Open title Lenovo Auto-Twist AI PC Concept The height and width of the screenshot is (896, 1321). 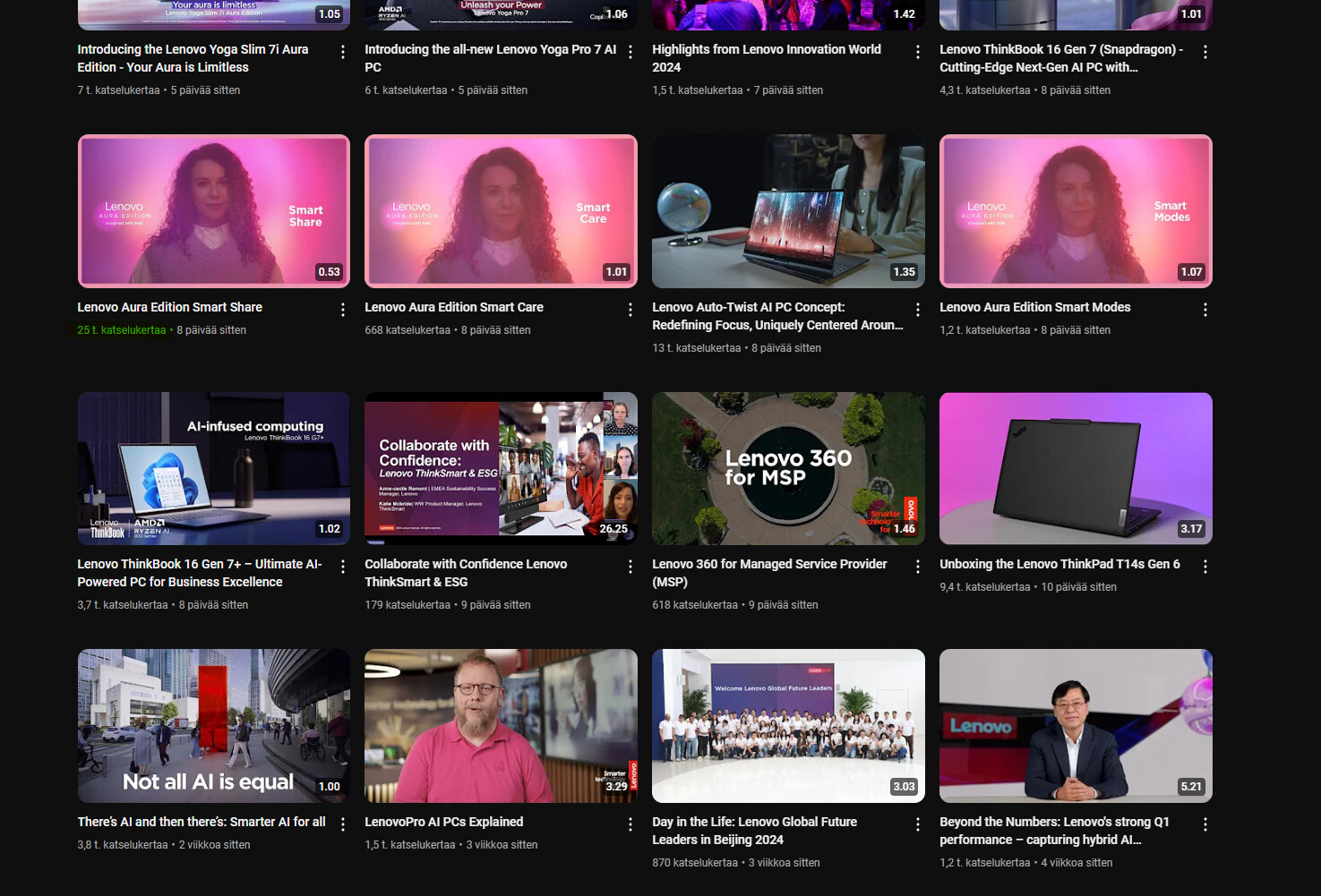click(777, 316)
